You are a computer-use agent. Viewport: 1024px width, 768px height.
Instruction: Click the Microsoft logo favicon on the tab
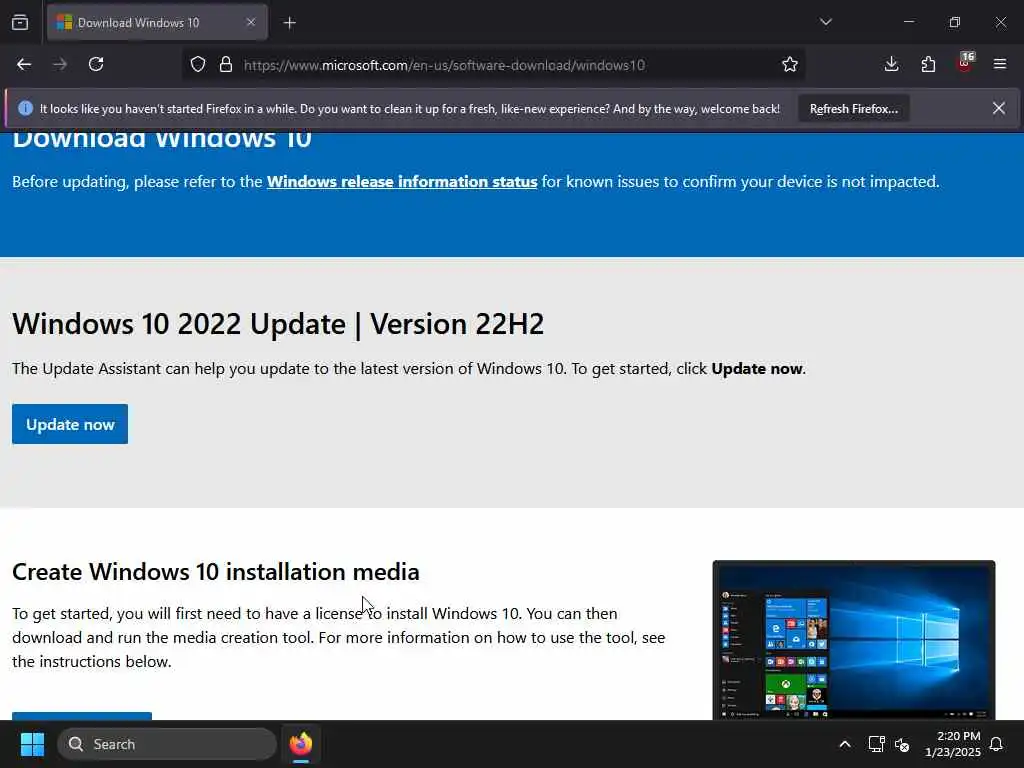click(x=64, y=22)
